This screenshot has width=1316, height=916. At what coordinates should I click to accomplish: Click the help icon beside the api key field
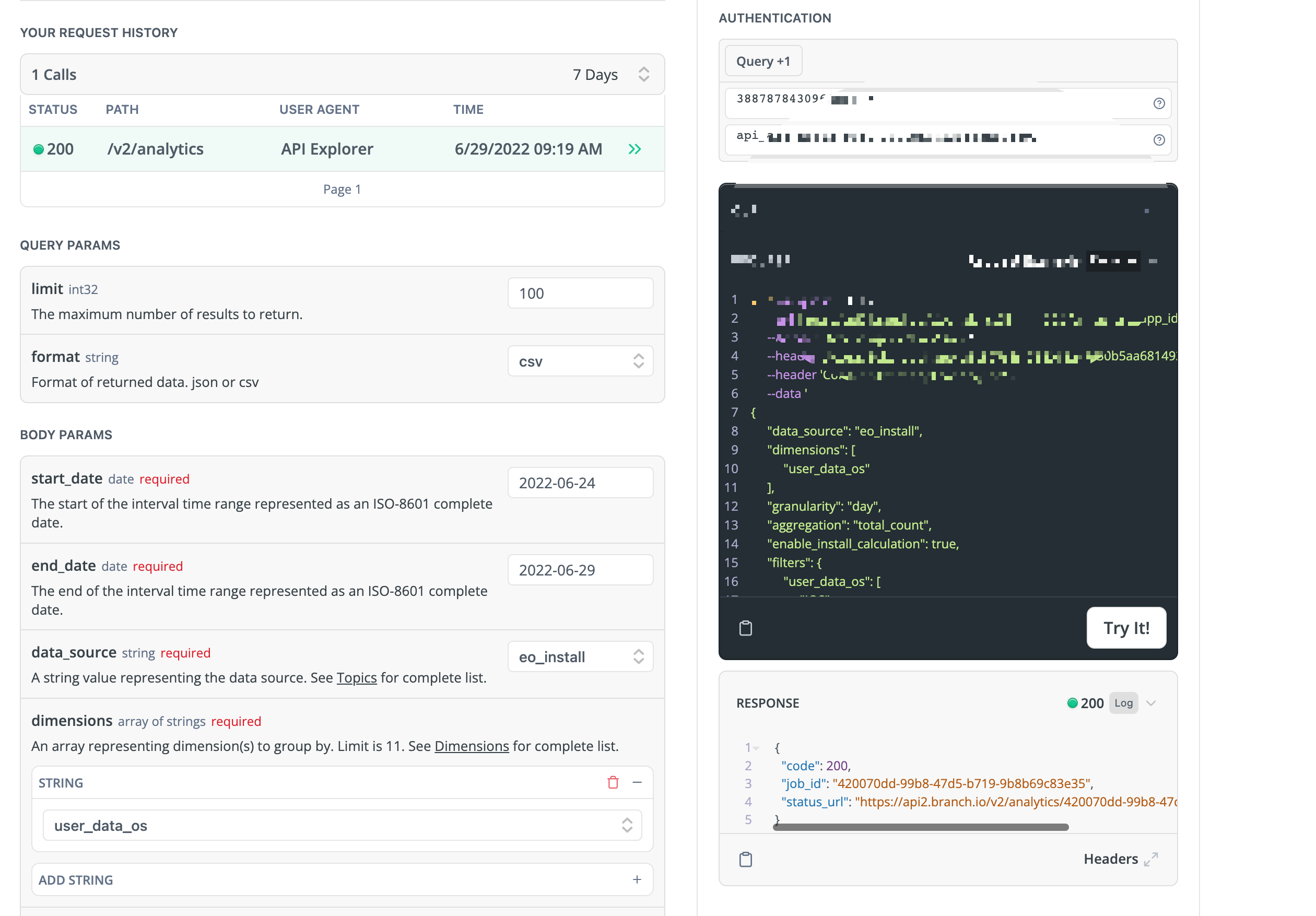1158,140
